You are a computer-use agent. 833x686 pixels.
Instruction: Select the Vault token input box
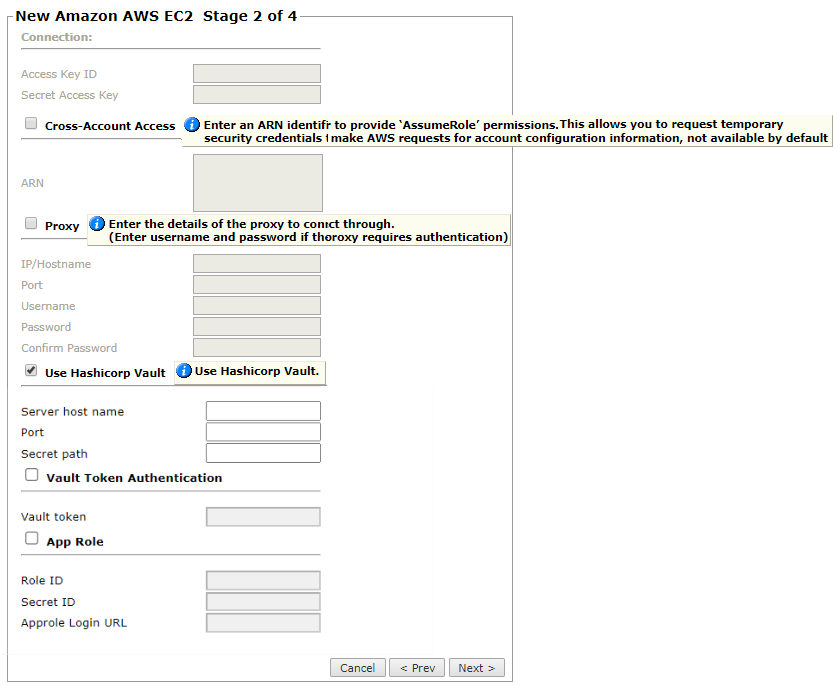264,517
